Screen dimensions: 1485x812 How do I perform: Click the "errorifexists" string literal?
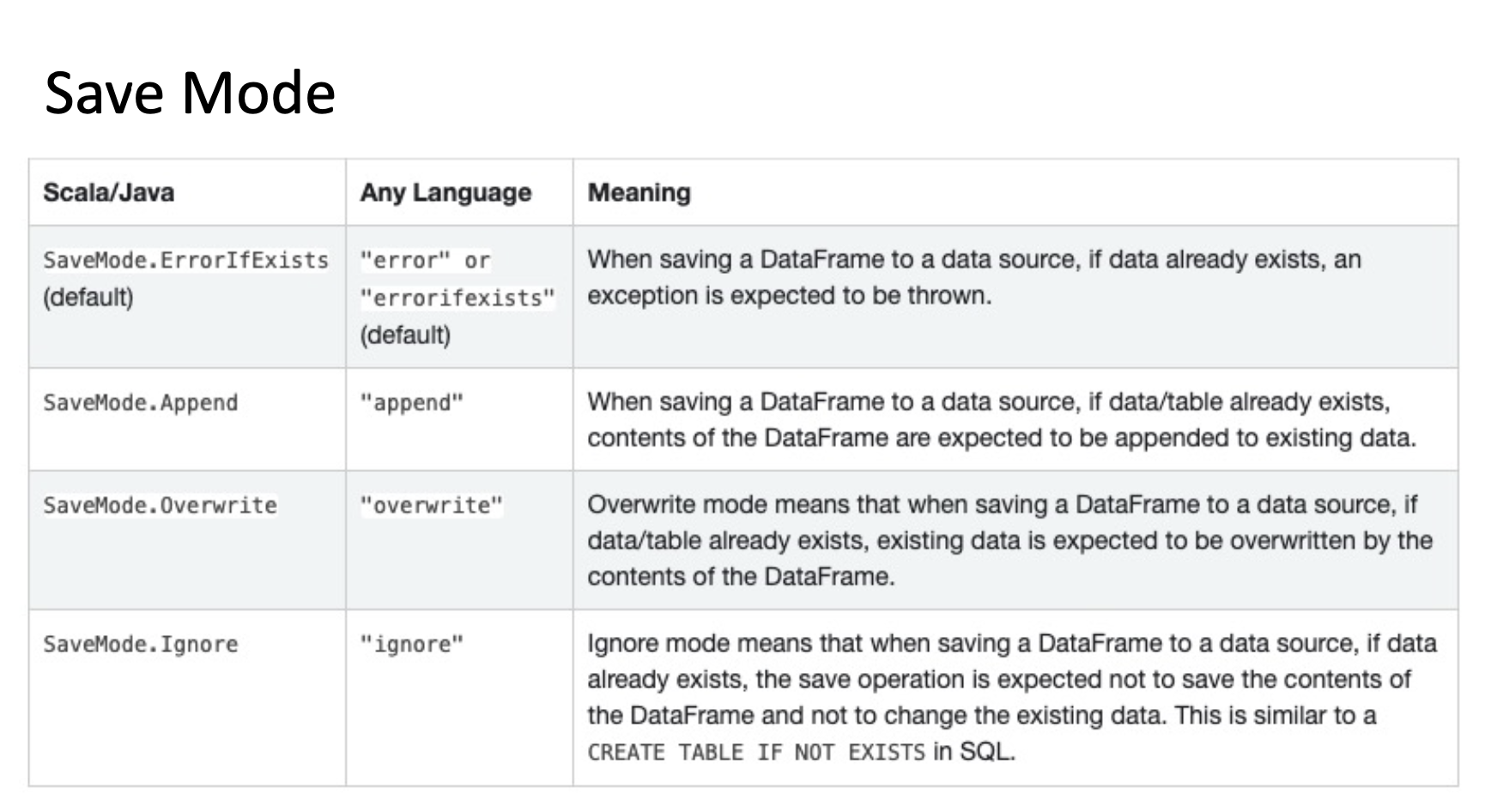[458, 298]
